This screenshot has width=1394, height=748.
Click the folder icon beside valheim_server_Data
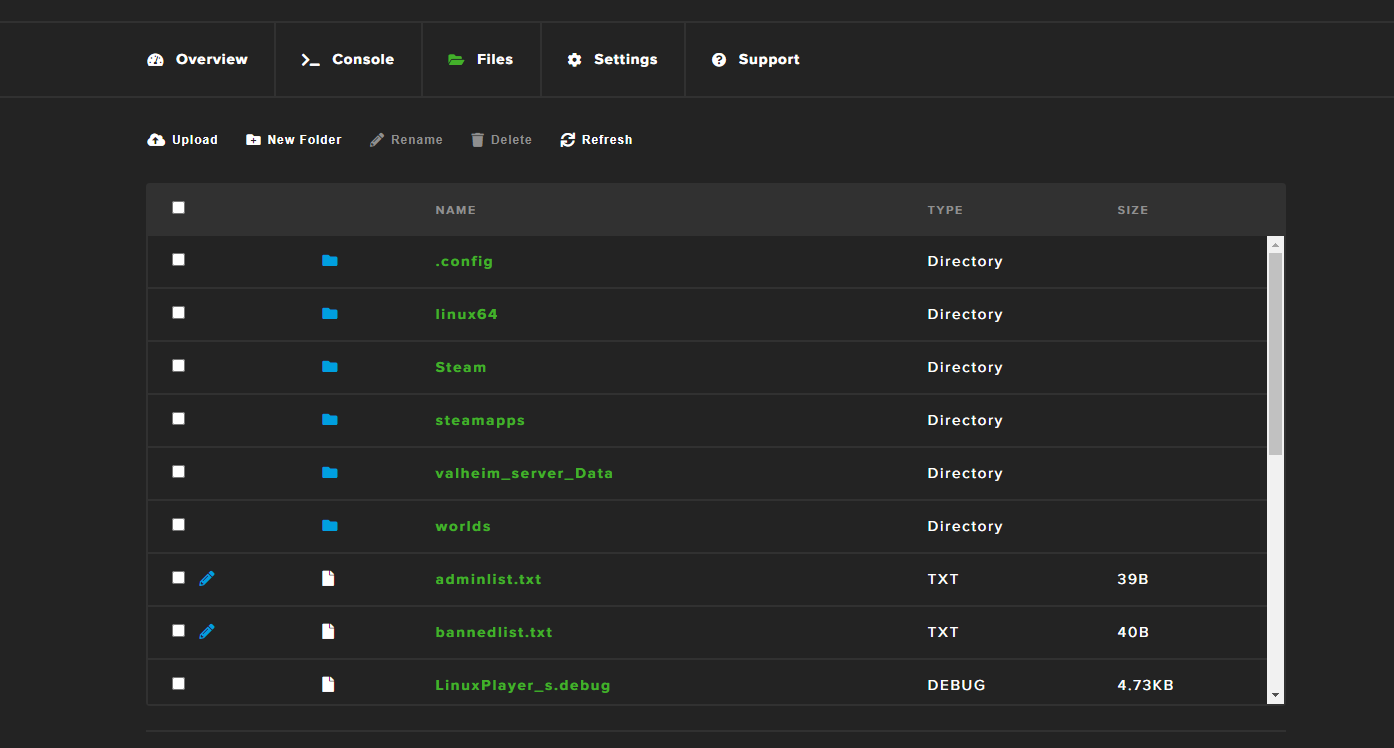pyautogui.click(x=330, y=473)
